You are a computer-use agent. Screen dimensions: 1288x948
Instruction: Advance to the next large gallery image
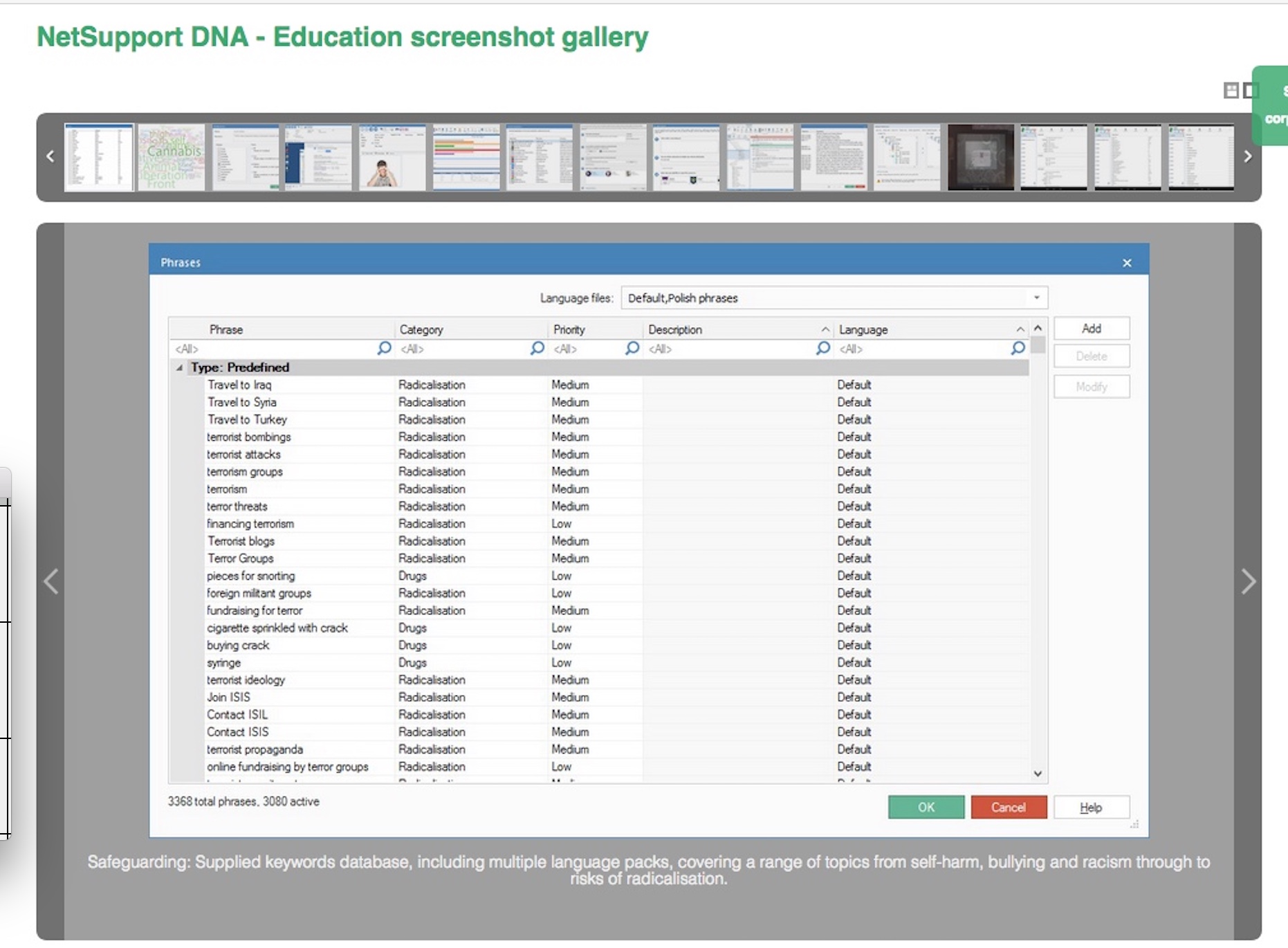click(x=1248, y=581)
